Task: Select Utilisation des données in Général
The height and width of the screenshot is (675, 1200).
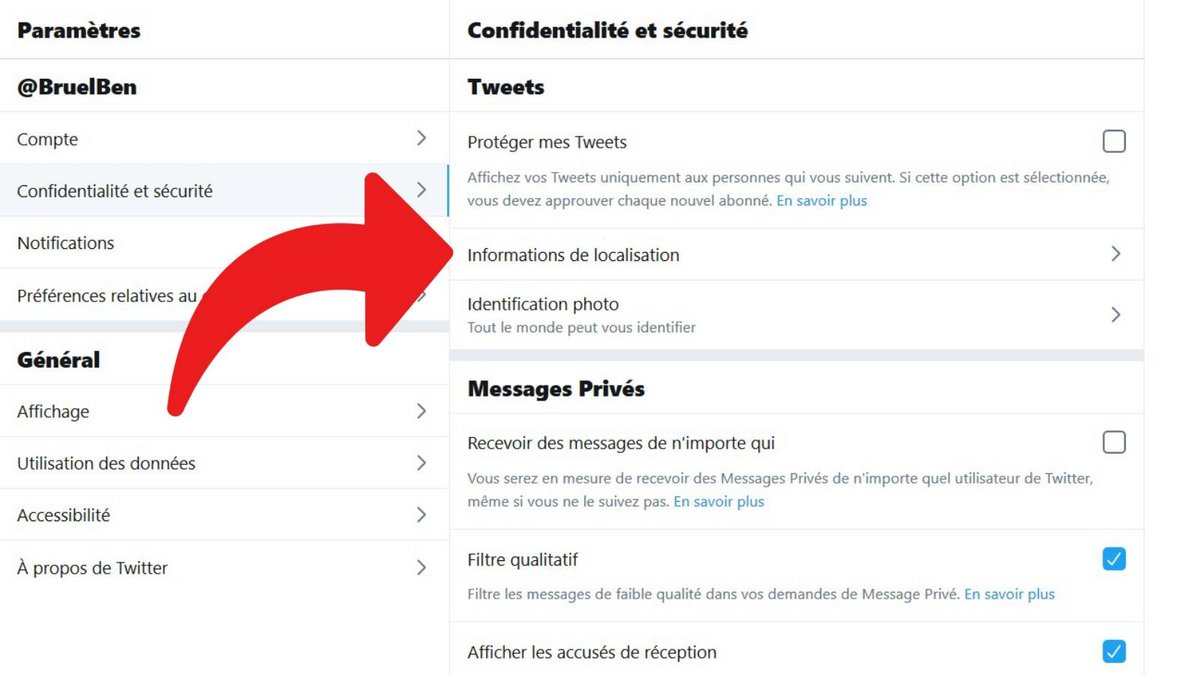Action: (x=224, y=463)
